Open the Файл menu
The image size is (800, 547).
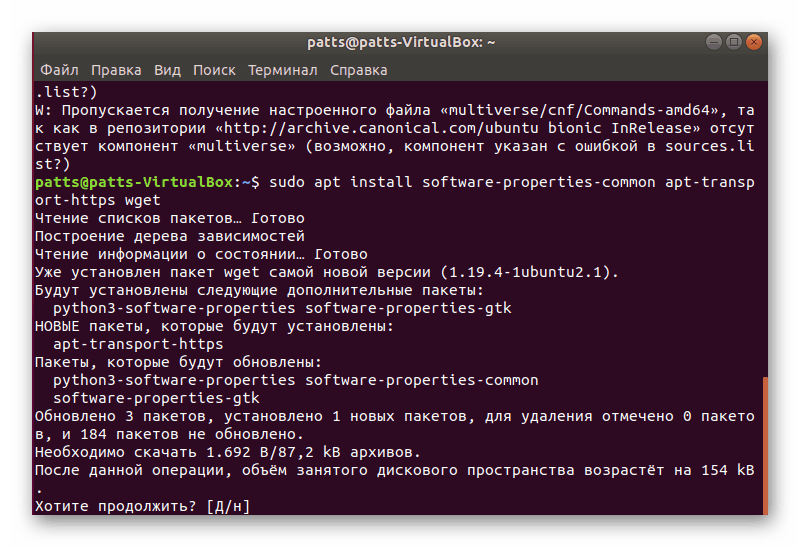click(59, 70)
